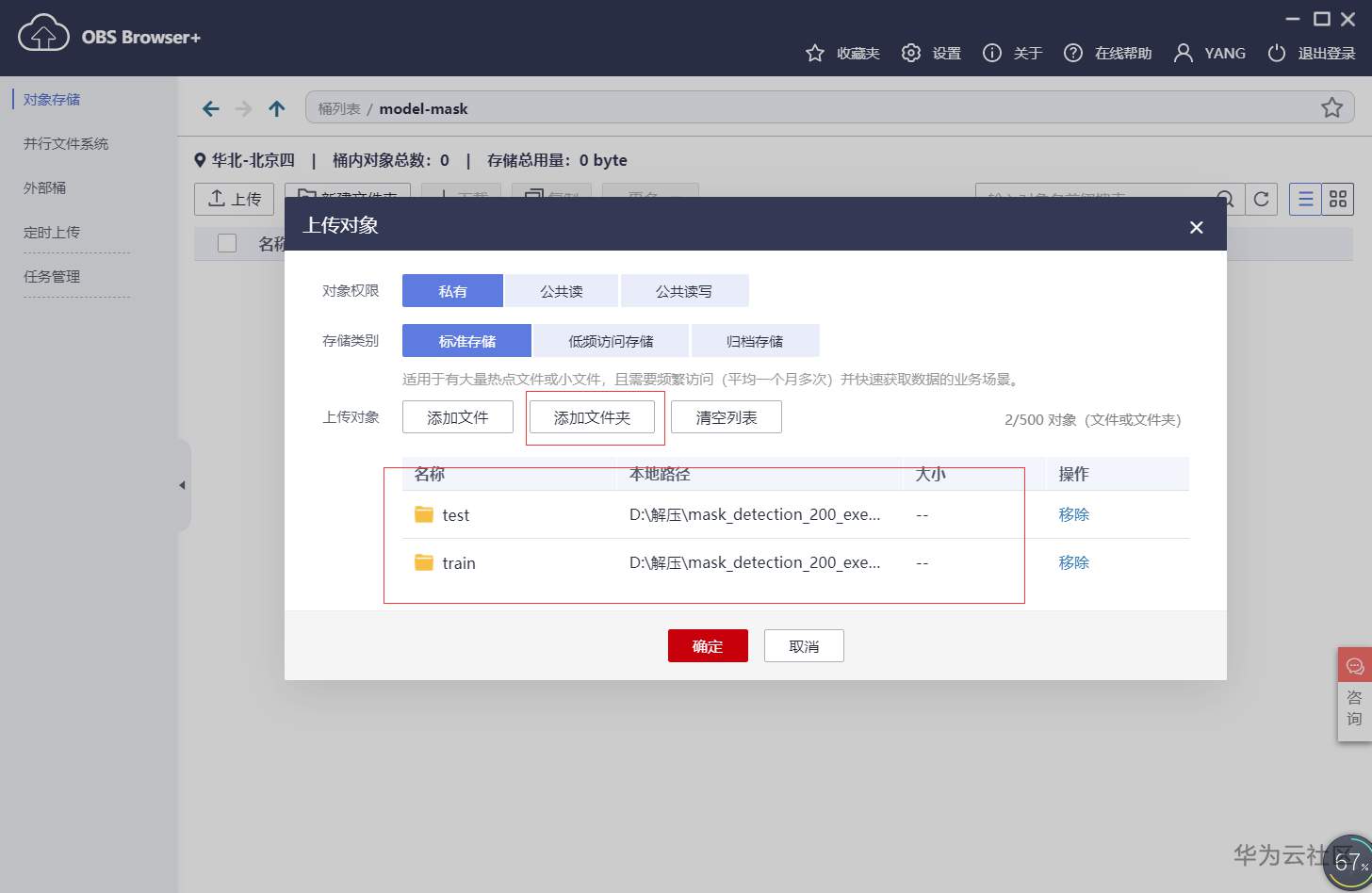The width and height of the screenshot is (1372, 893).
Task: Click 桶列表 in the breadcrumb path
Action: (x=339, y=108)
